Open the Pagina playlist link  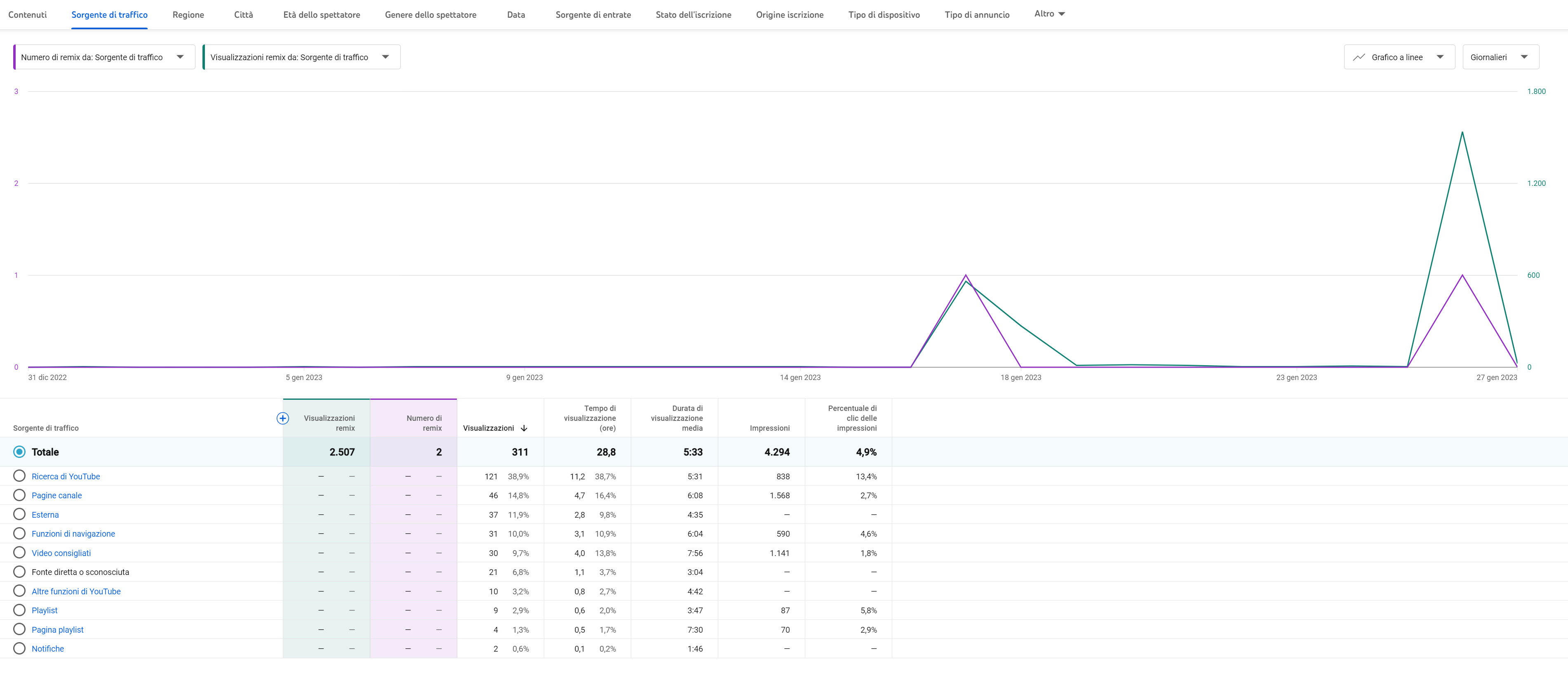pyautogui.click(x=57, y=630)
